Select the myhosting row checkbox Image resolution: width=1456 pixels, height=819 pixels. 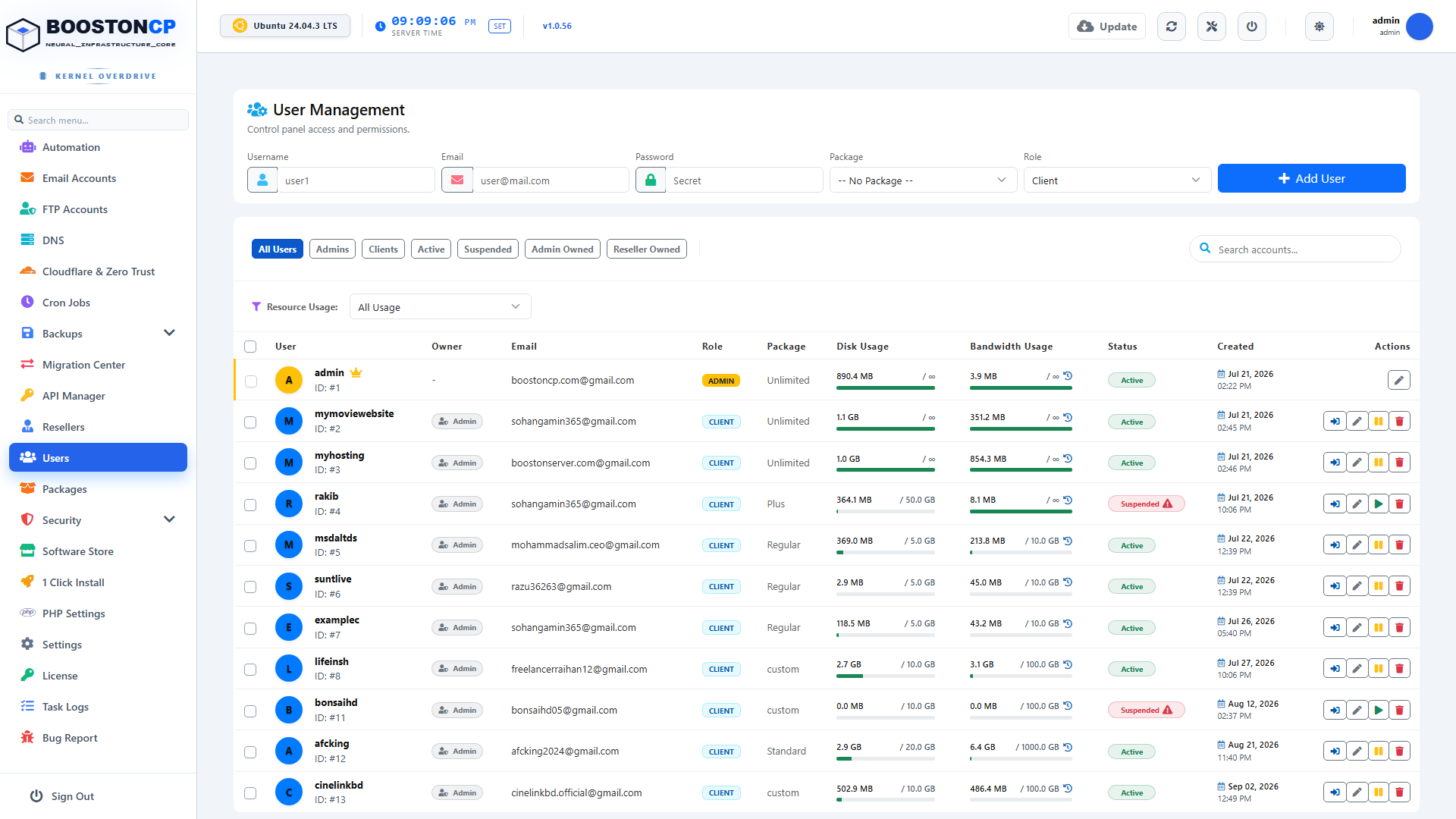coord(250,463)
